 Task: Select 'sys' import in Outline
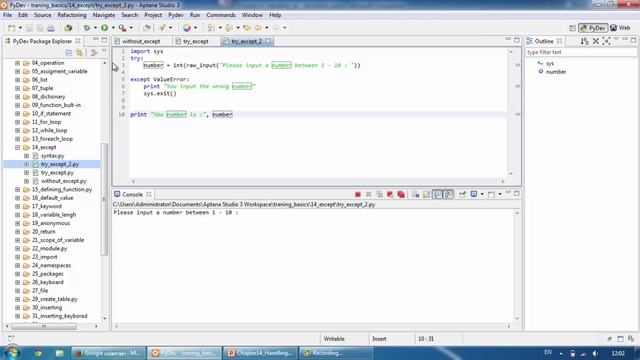tap(550, 63)
